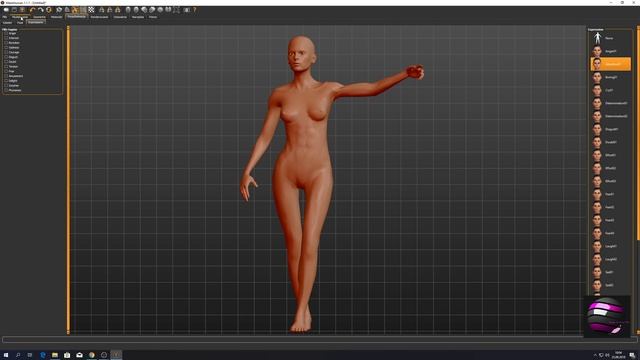Open the Geometries main tab
The image size is (640, 360).
(40, 17)
